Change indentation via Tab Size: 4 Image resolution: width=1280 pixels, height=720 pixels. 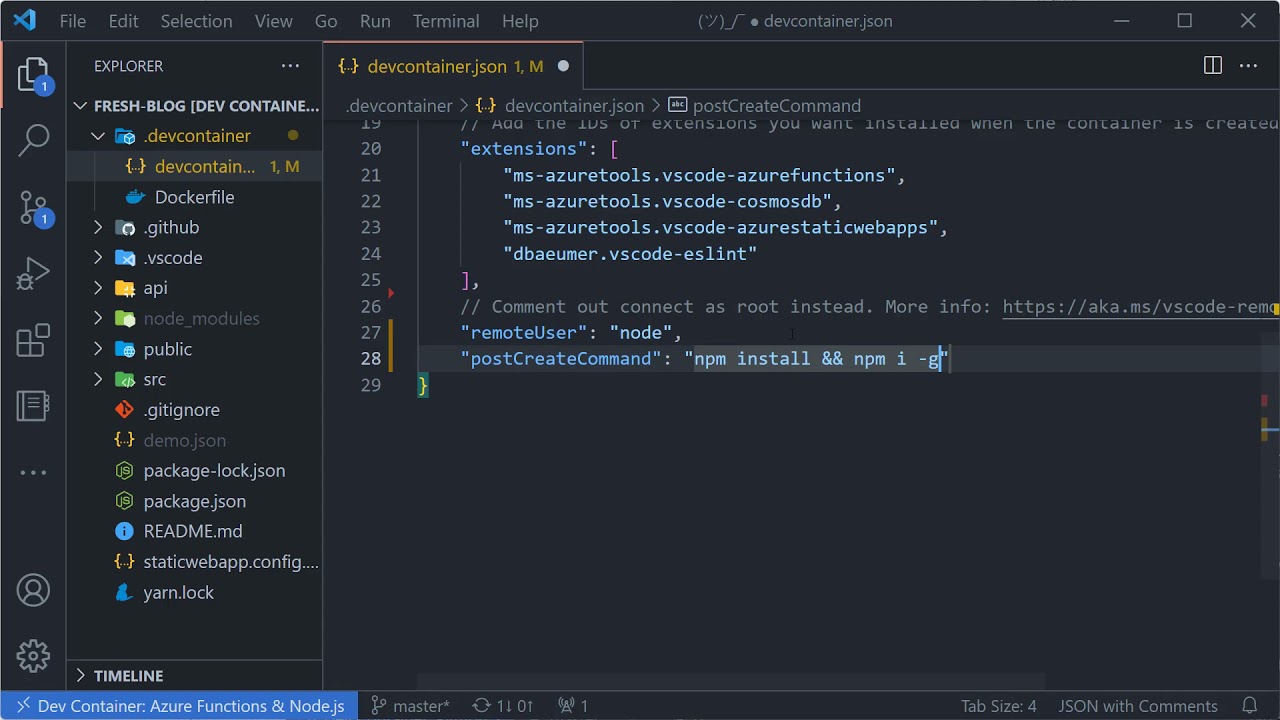pos(999,706)
